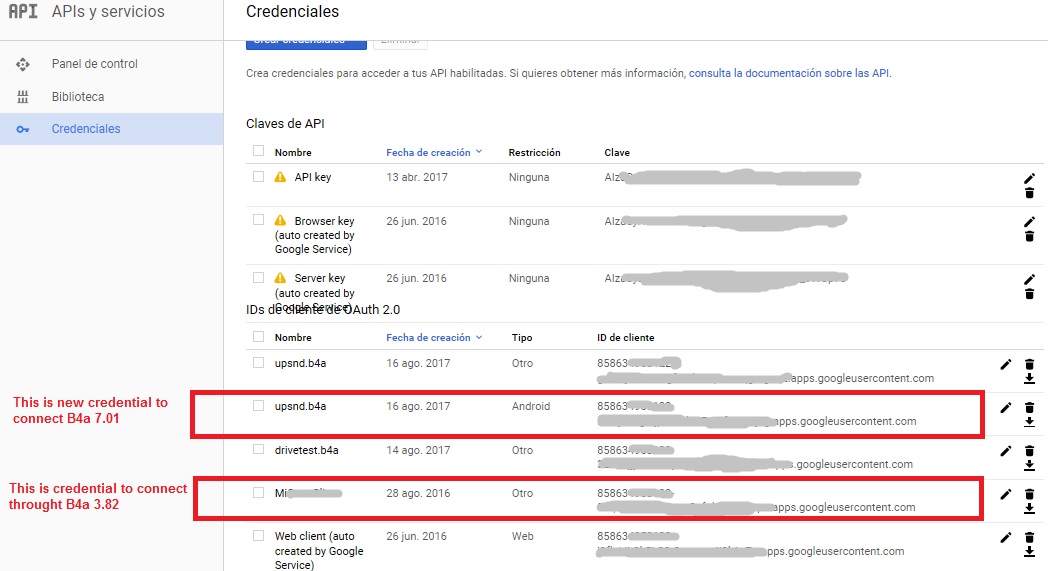Click the API logo in the header
1048x571 pixels.
click(x=23, y=11)
